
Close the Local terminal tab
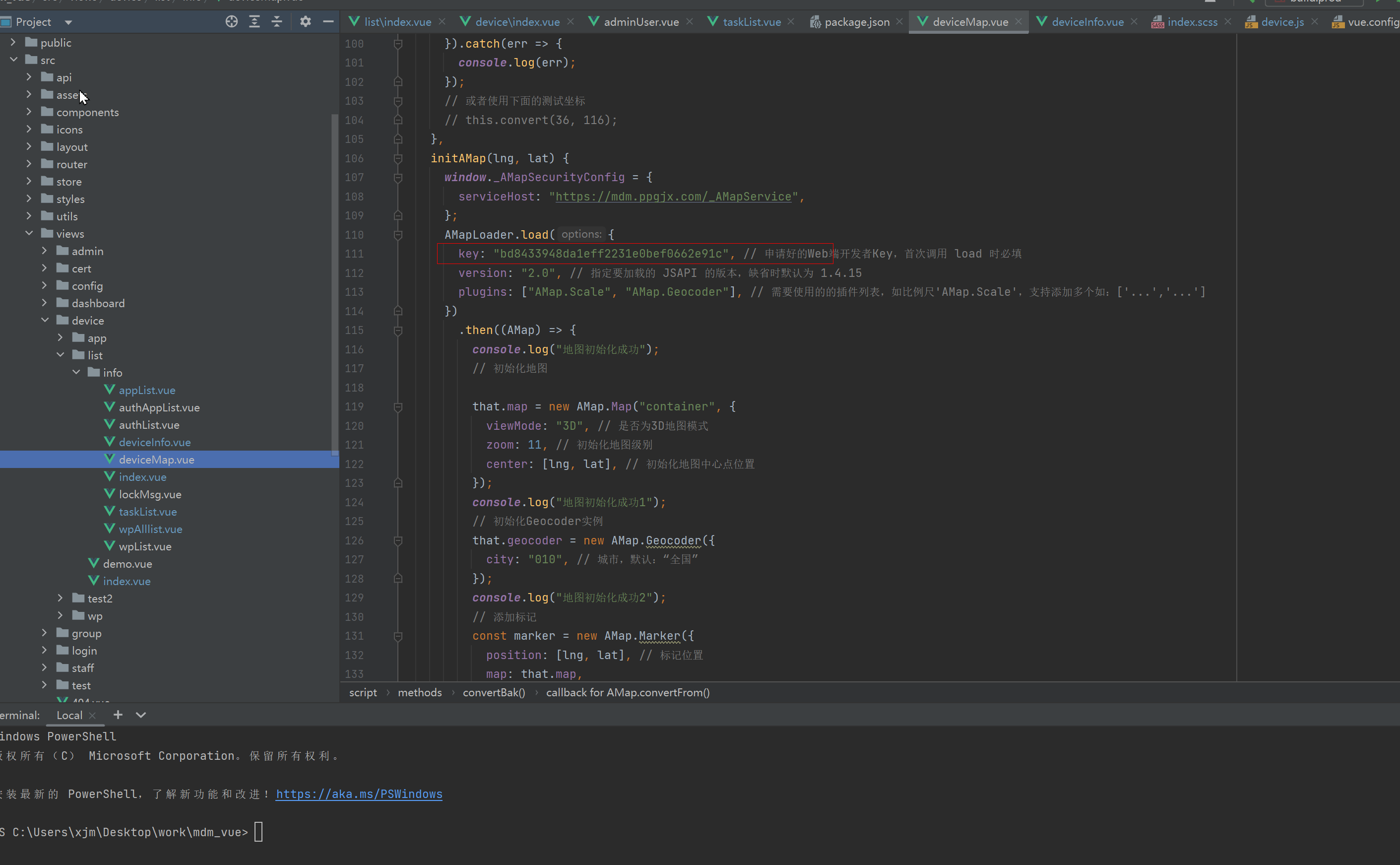point(92,715)
